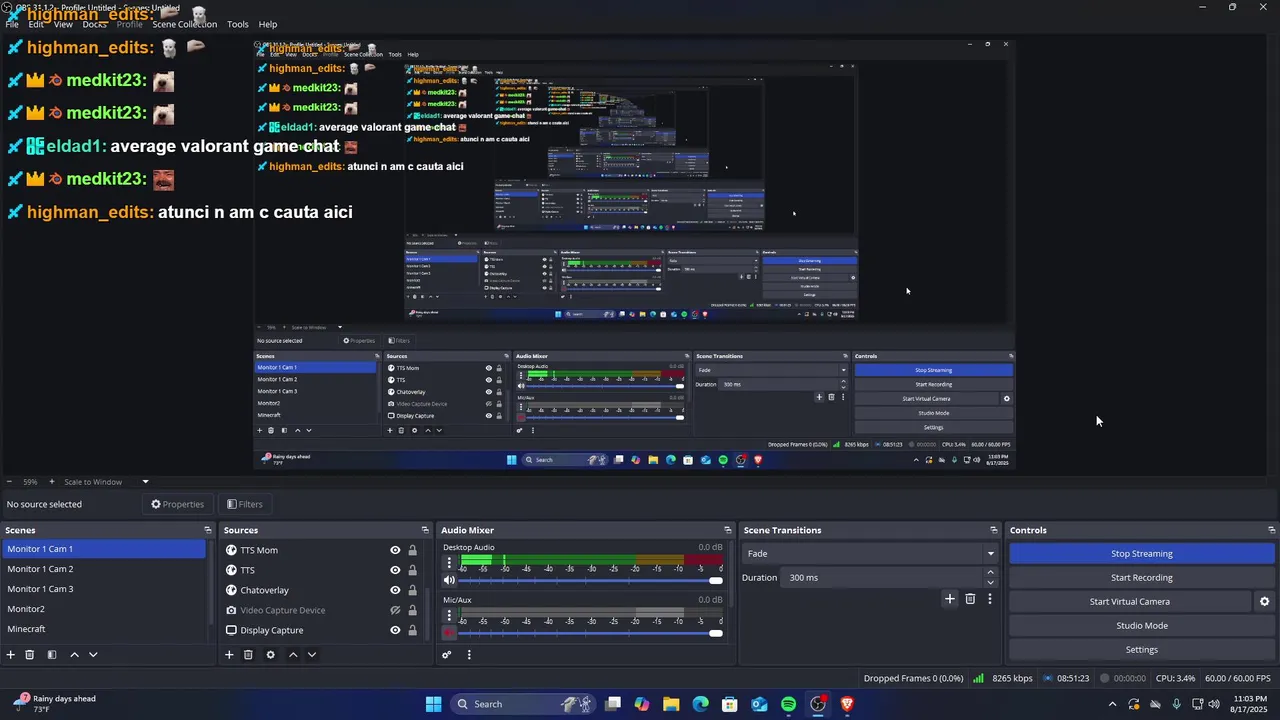
Task: Open Audio Mixer menu dots at bottom
Action: (x=469, y=655)
